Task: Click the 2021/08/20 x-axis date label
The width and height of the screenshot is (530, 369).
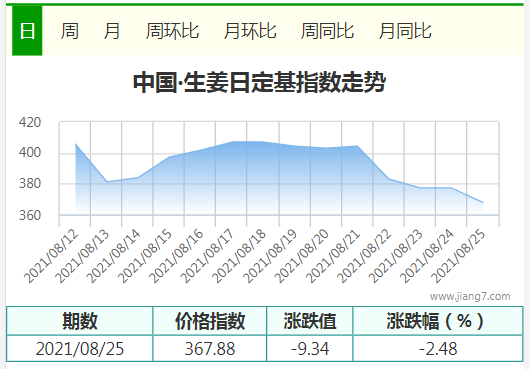Action: 301,256
